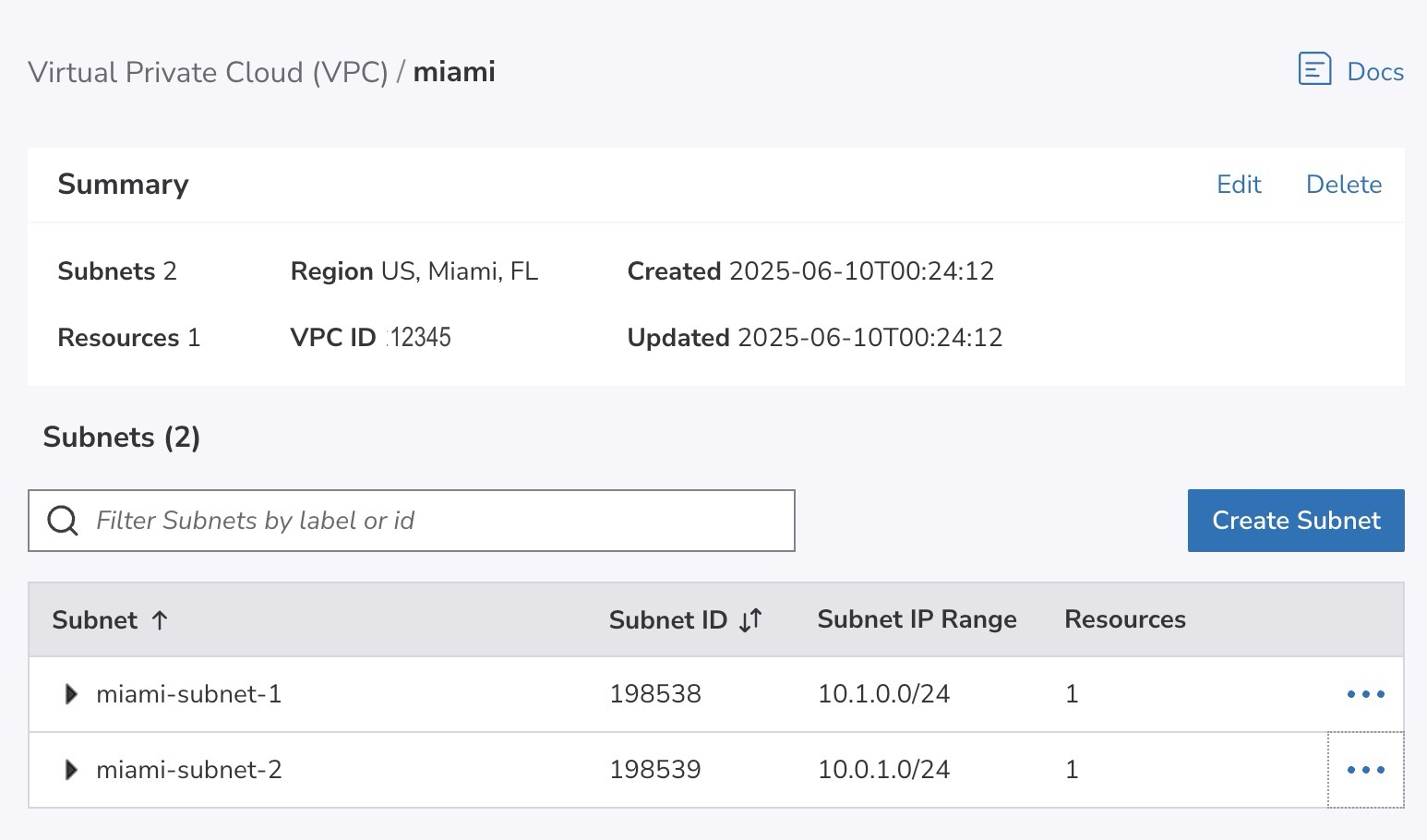Open action menu for miami-subnet-1
This screenshot has height=840, width=1427.
[1365, 694]
